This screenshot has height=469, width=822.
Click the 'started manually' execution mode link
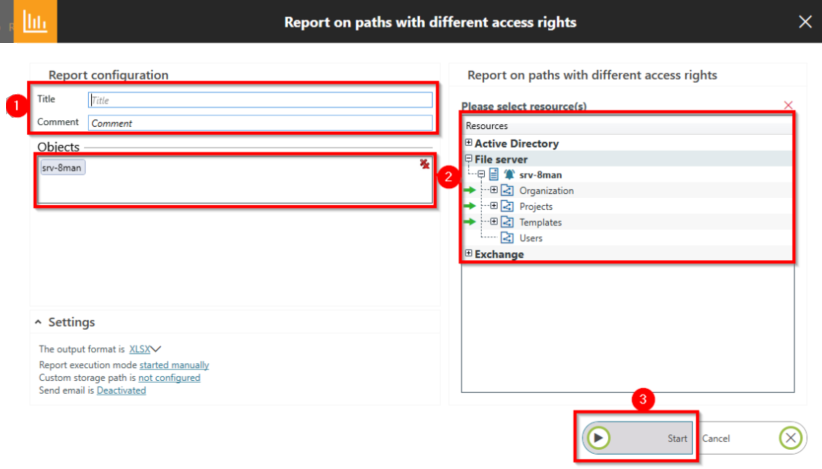[174, 365]
